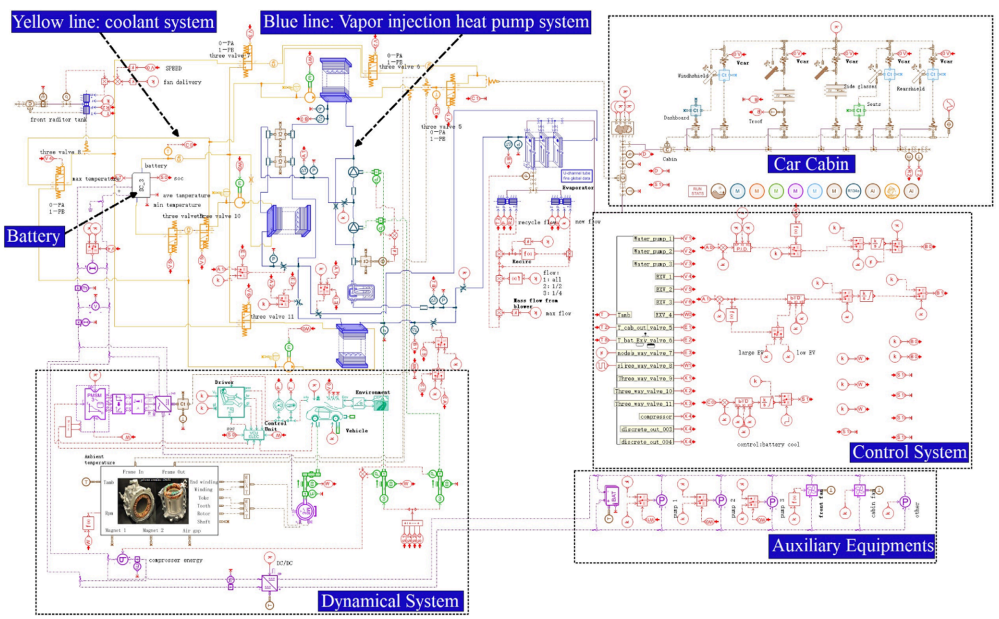999x619 pixels.
Task: Click the EXV_4 output port label
Action: (x=664, y=315)
